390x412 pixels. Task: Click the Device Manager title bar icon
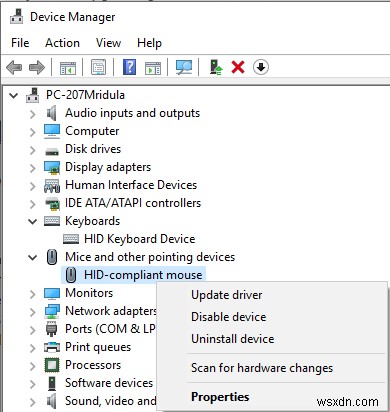[x=16, y=16]
